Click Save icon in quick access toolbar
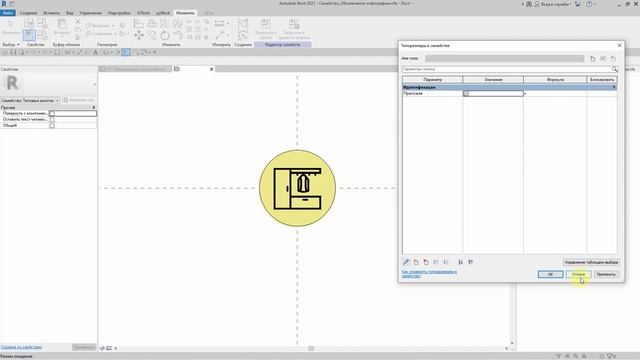Screen dimensions: 640x360 [x=13, y=52]
